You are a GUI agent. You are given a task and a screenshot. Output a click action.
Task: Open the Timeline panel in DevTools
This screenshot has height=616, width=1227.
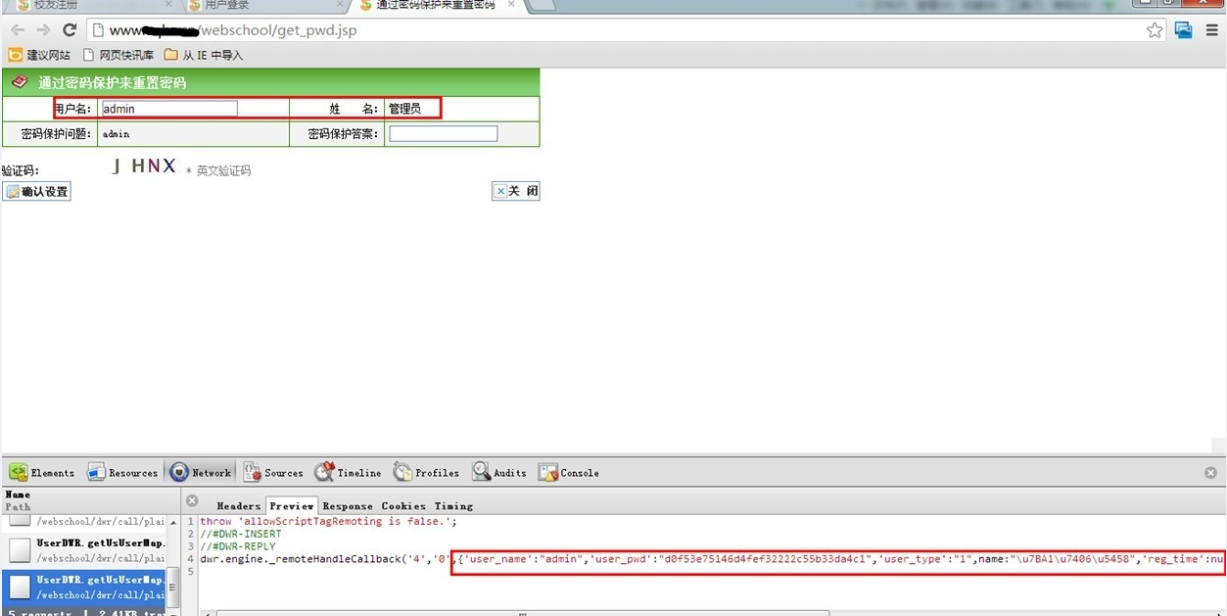[x=347, y=472]
